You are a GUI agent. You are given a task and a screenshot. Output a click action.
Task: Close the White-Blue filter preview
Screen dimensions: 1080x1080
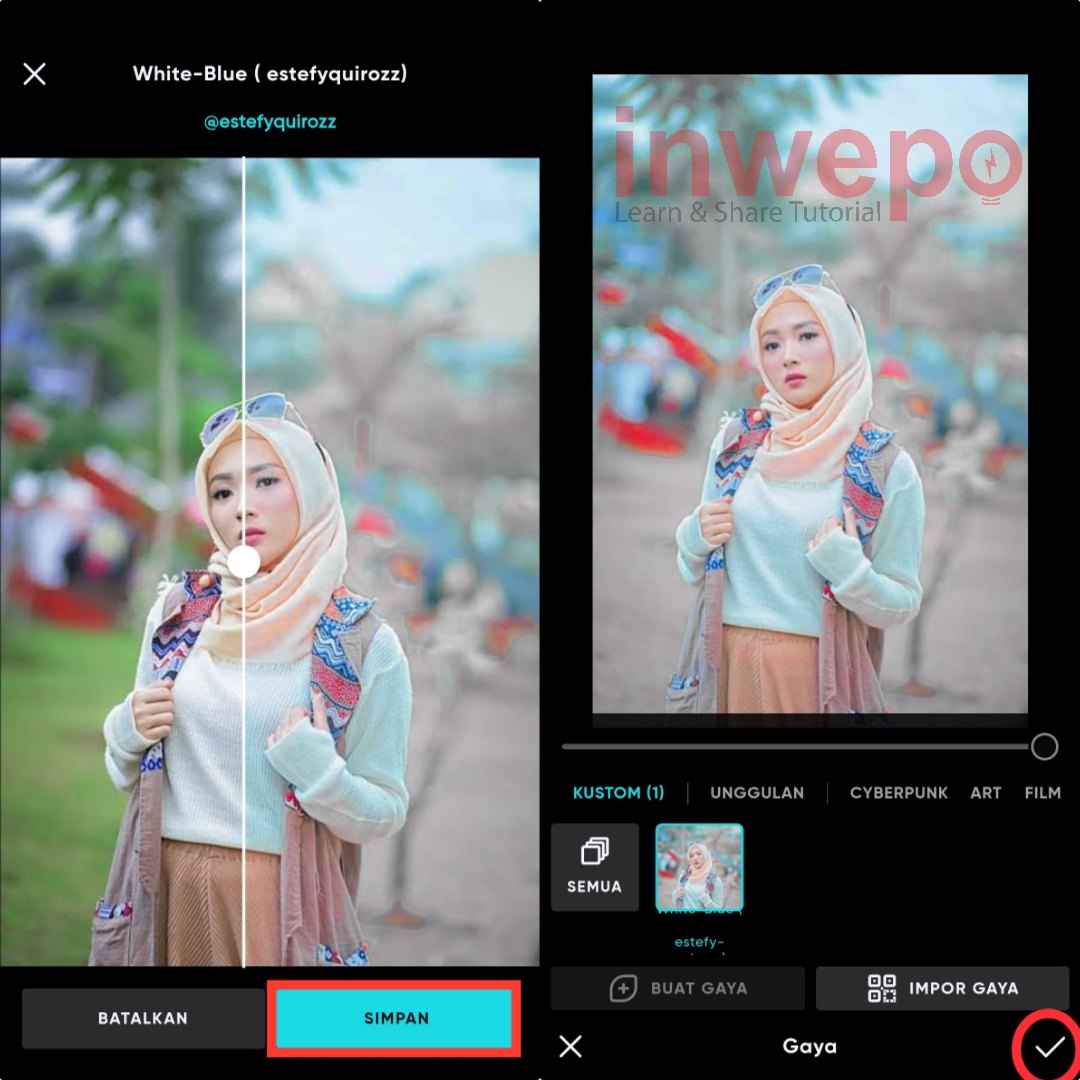pyautogui.click(x=35, y=74)
